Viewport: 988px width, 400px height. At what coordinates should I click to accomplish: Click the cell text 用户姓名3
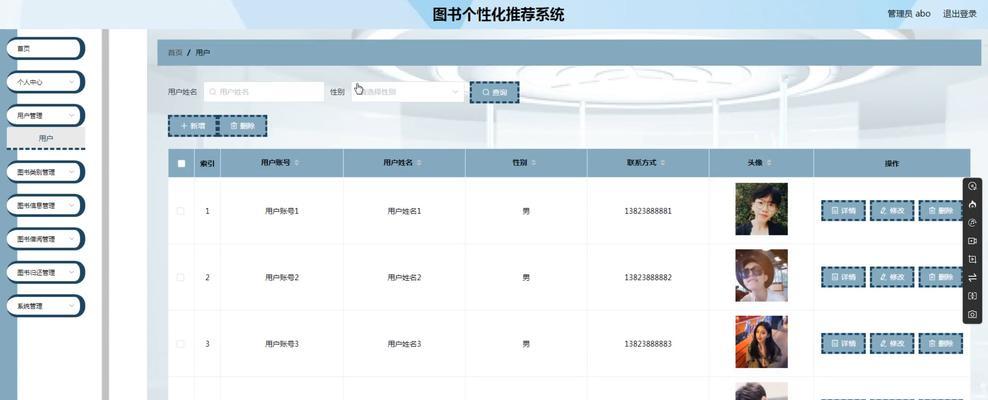point(404,344)
